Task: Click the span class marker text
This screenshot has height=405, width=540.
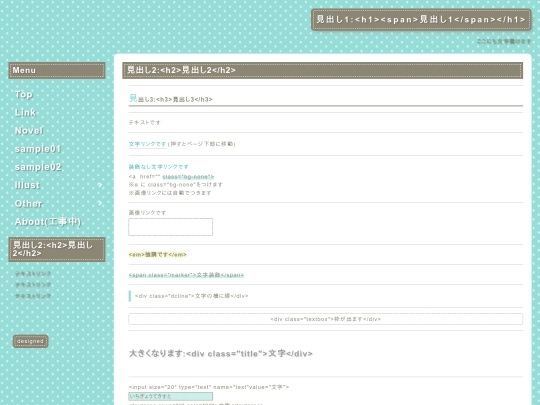Action: (x=186, y=275)
